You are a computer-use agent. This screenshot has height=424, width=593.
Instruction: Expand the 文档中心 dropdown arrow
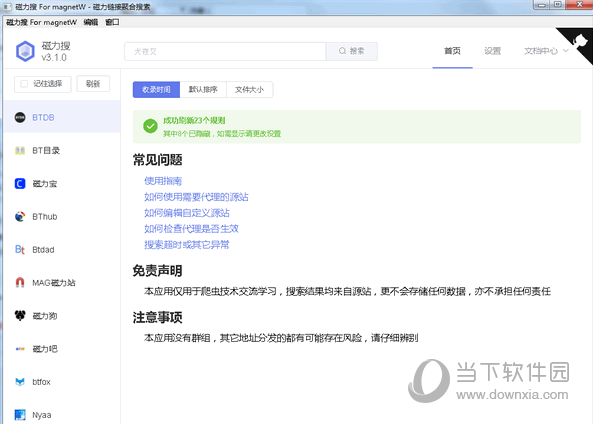[566, 51]
